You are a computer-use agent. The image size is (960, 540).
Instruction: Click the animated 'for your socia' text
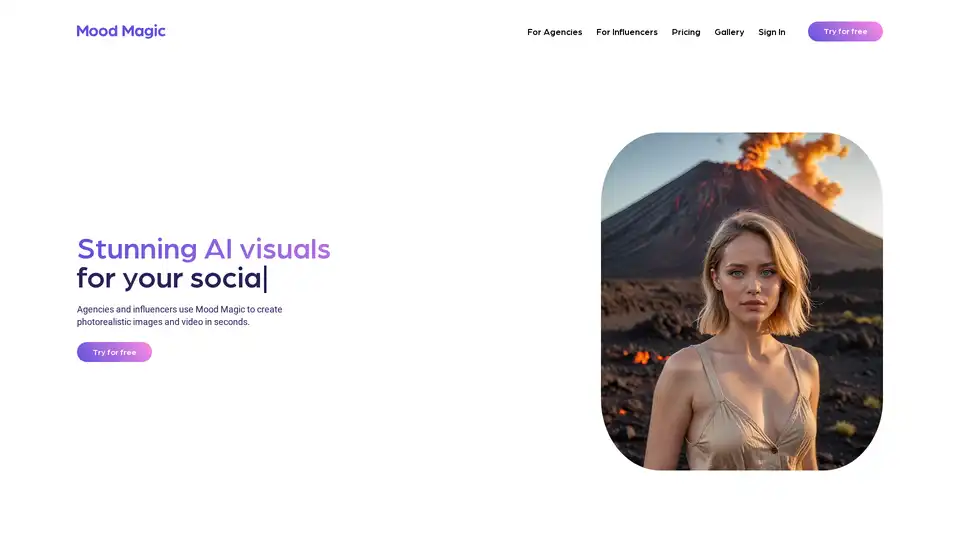(x=171, y=278)
